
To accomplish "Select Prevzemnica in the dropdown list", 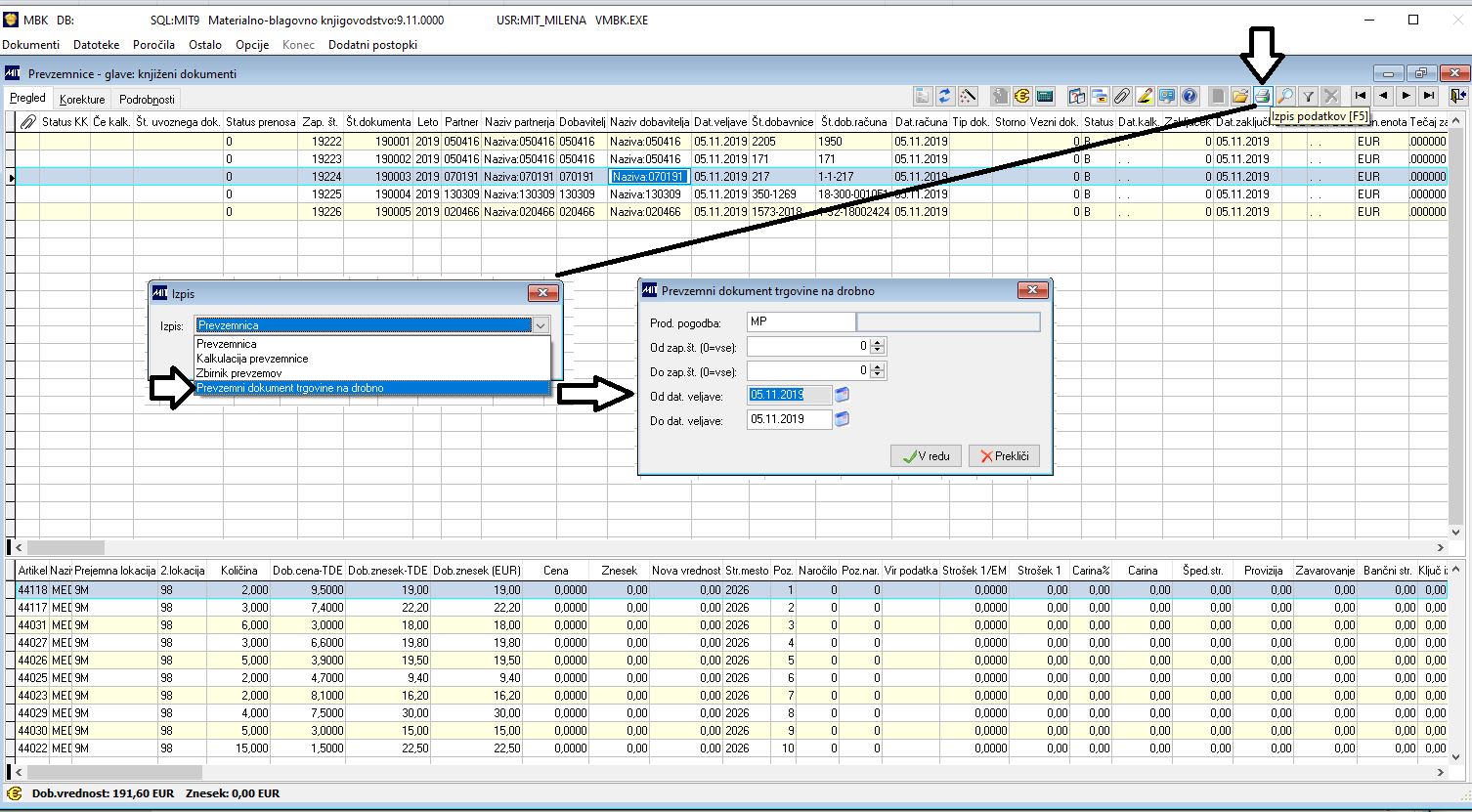I will (x=372, y=344).
